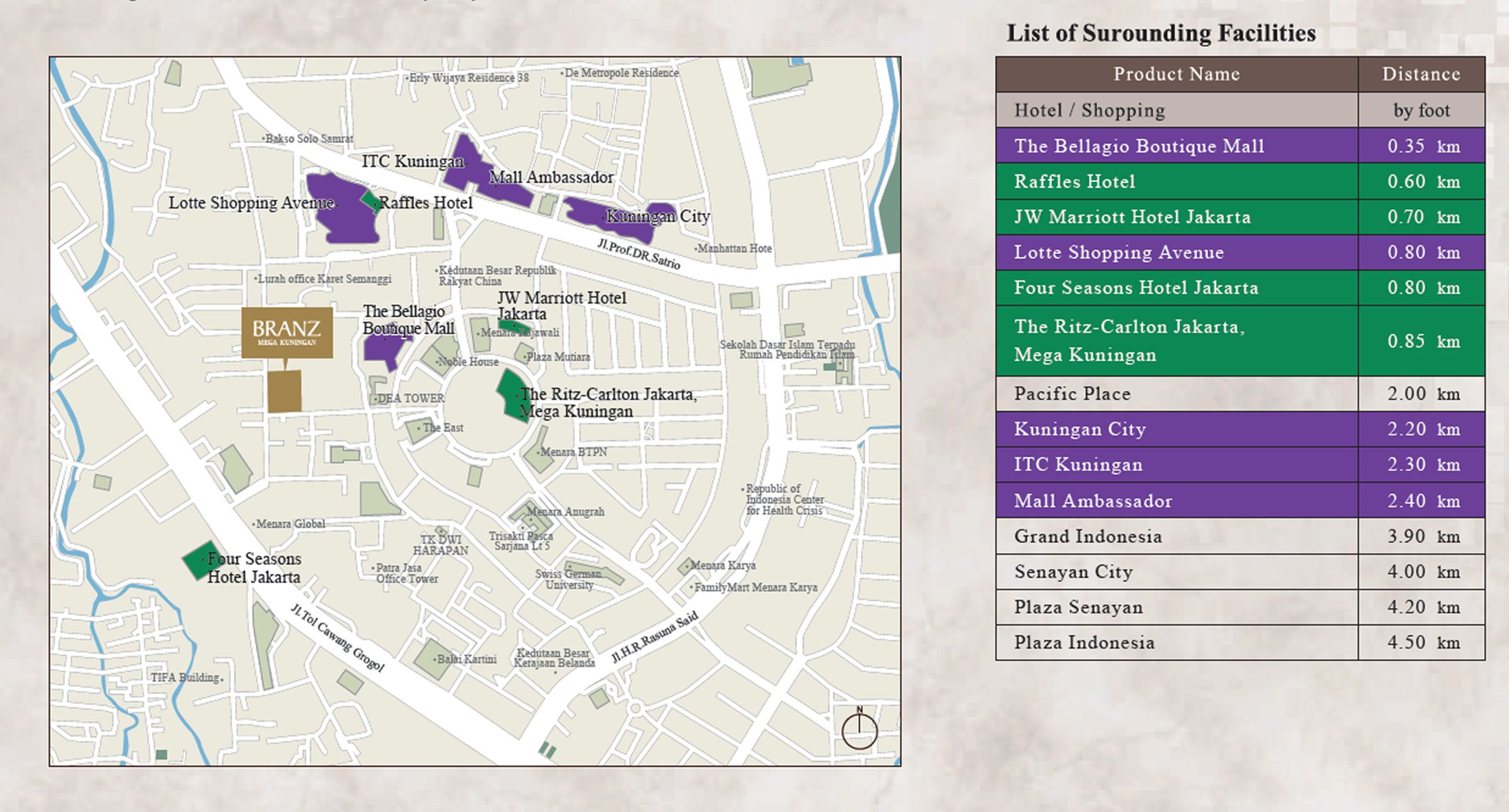Click 'Distance' table header
This screenshot has width=1509, height=812.
(x=1421, y=74)
